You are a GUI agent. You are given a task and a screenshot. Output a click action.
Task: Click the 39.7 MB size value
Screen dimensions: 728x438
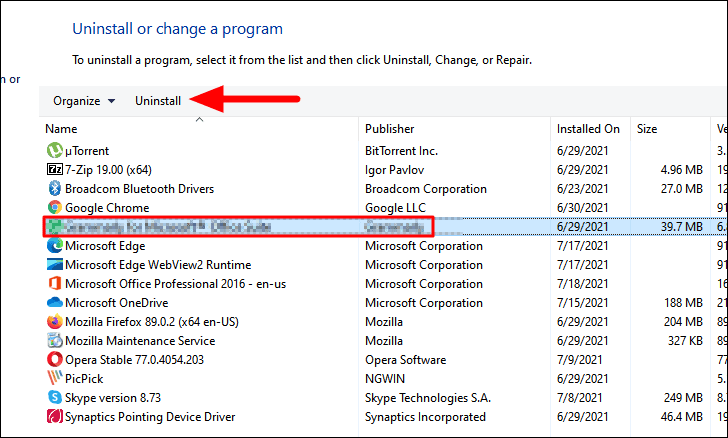(x=682, y=227)
